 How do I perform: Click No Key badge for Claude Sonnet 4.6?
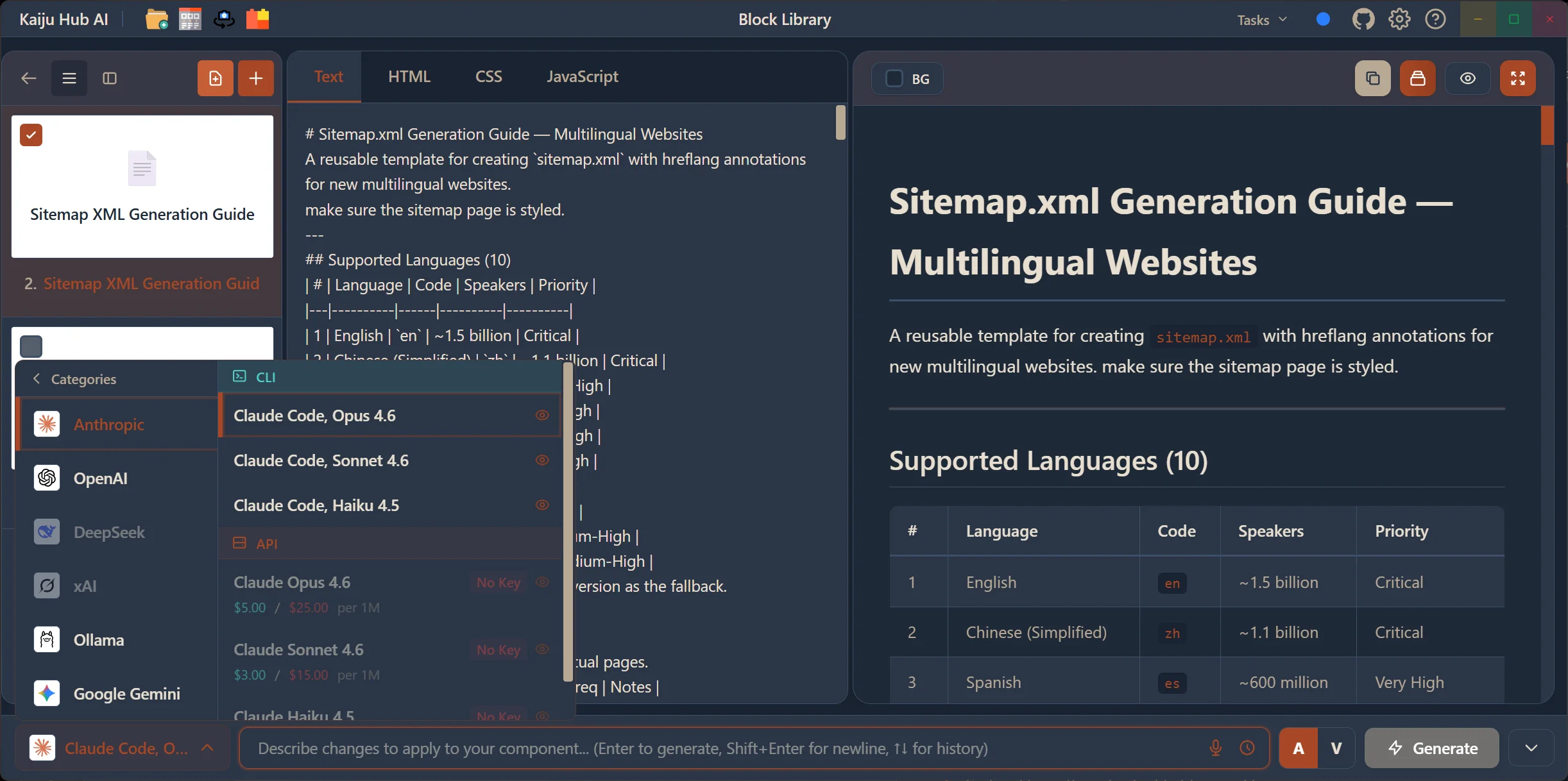tap(499, 650)
